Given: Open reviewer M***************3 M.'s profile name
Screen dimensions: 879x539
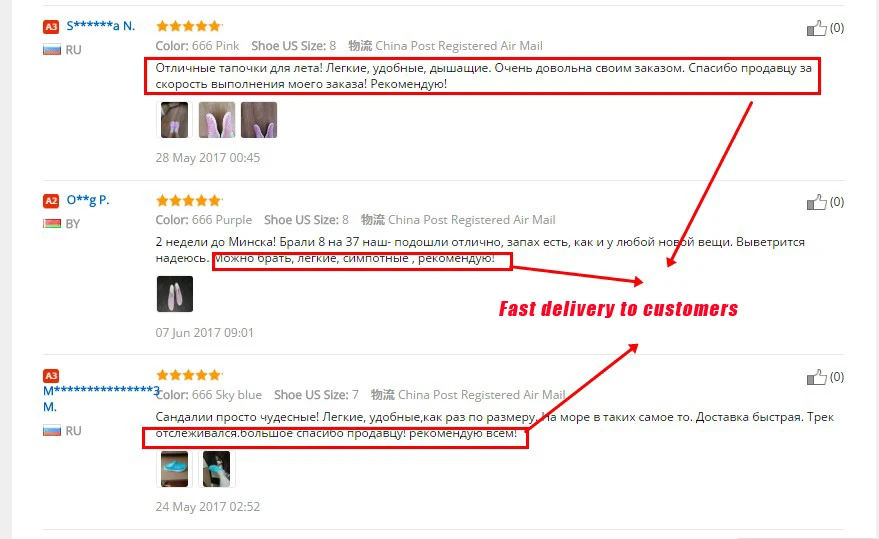Looking at the screenshot, I should tap(101, 399).
